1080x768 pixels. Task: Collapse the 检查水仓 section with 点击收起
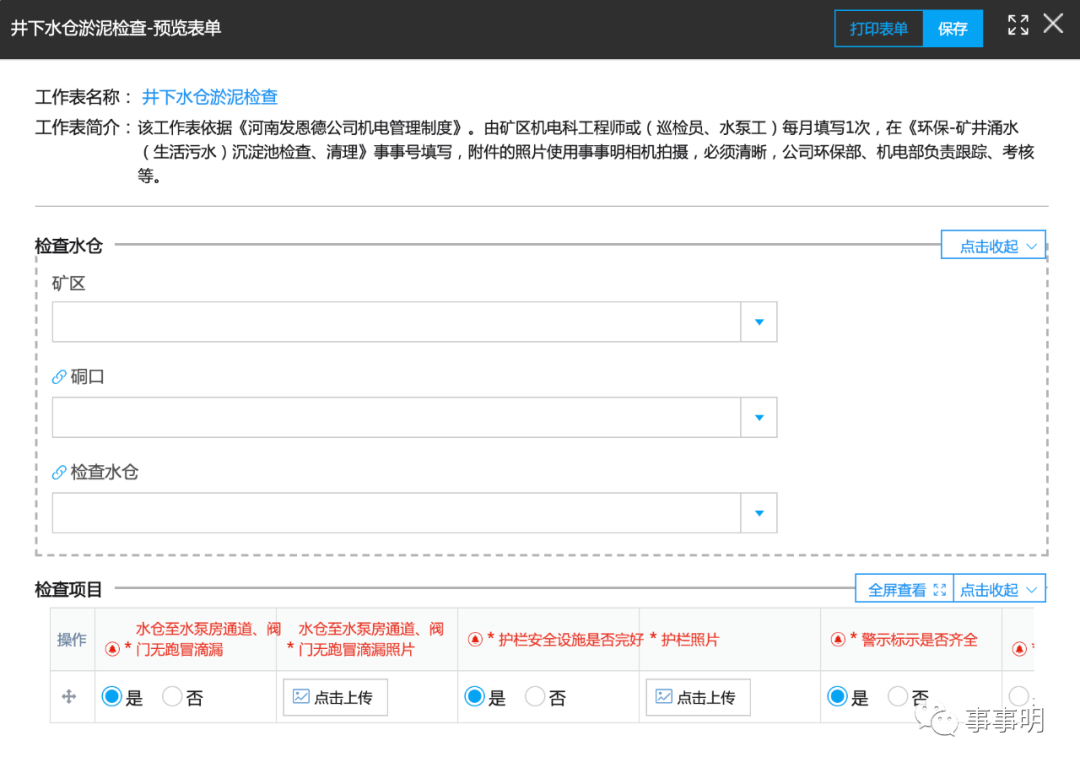(x=993, y=246)
